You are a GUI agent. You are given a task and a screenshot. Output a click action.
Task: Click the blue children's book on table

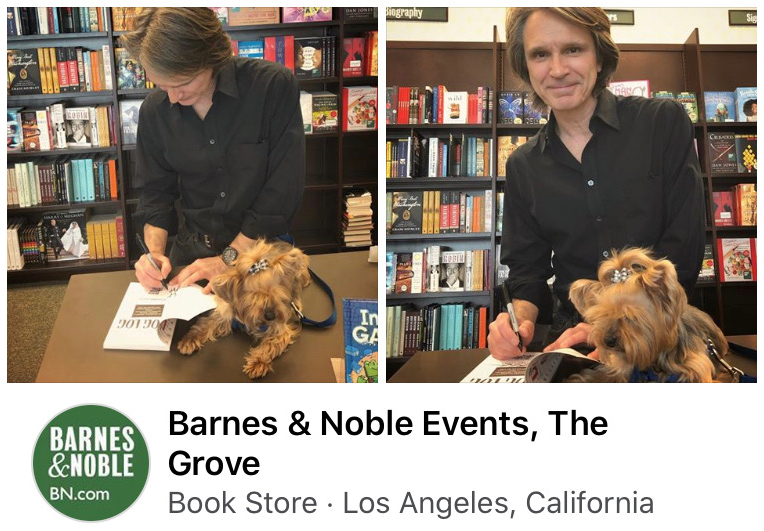(360, 340)
